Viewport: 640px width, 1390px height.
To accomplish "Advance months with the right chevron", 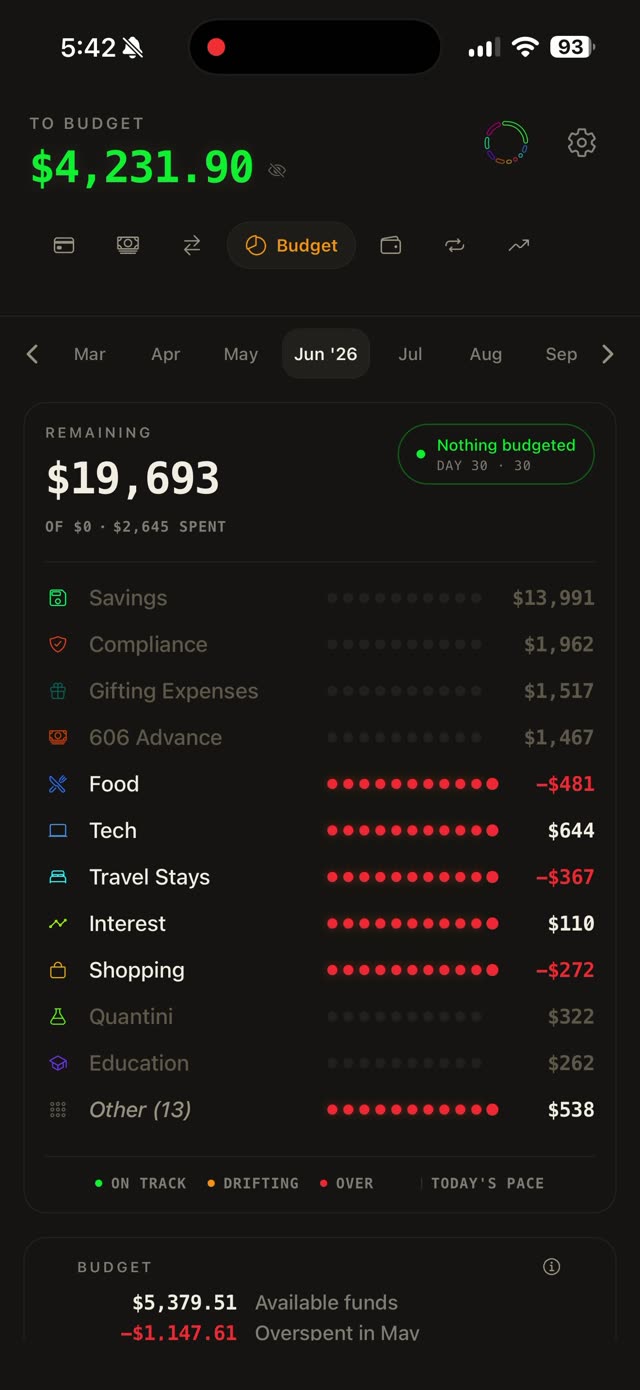I will coord(607,354).
